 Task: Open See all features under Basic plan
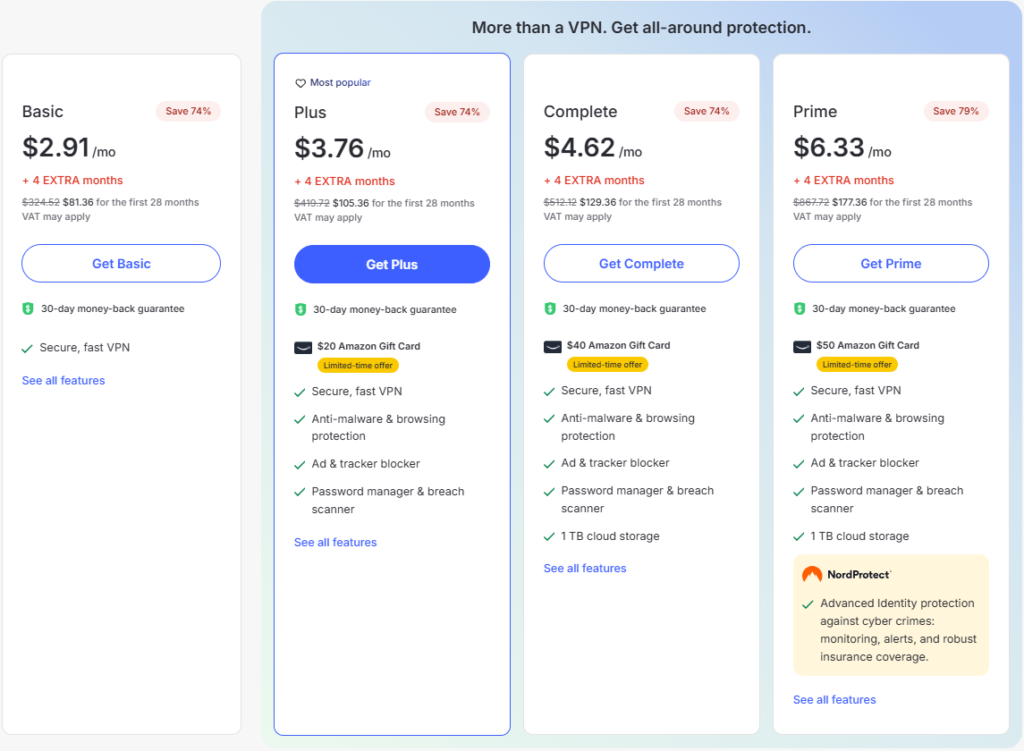coord(63,381)
